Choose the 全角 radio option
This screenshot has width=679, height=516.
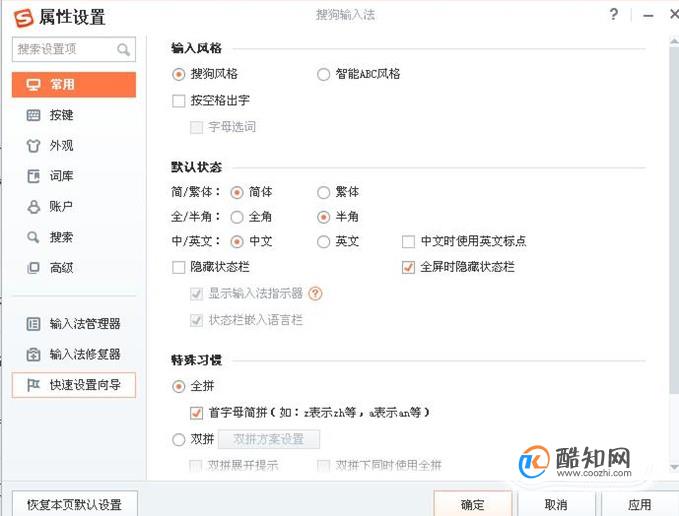coord(237,217)
